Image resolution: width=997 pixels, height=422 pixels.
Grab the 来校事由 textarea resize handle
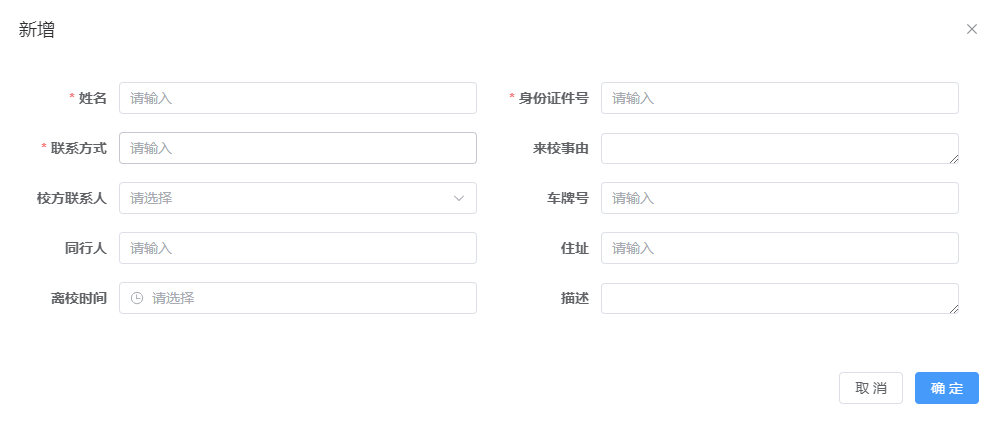tap(954, 159)
